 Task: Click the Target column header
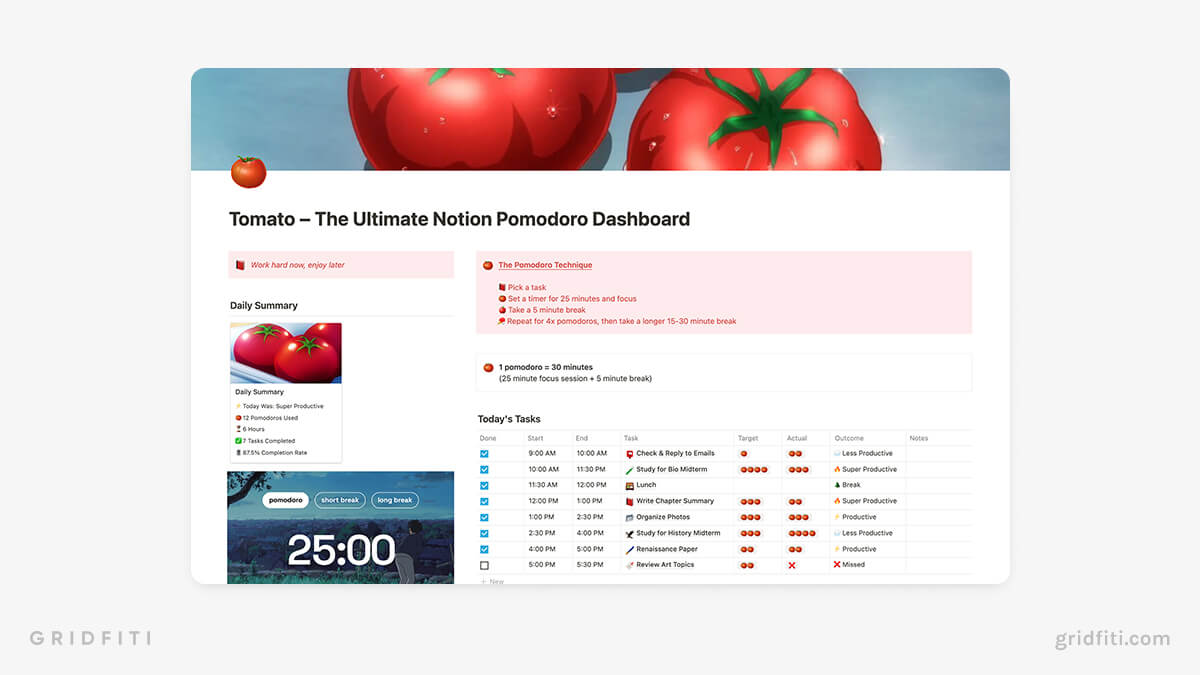(x=748, y=438)
